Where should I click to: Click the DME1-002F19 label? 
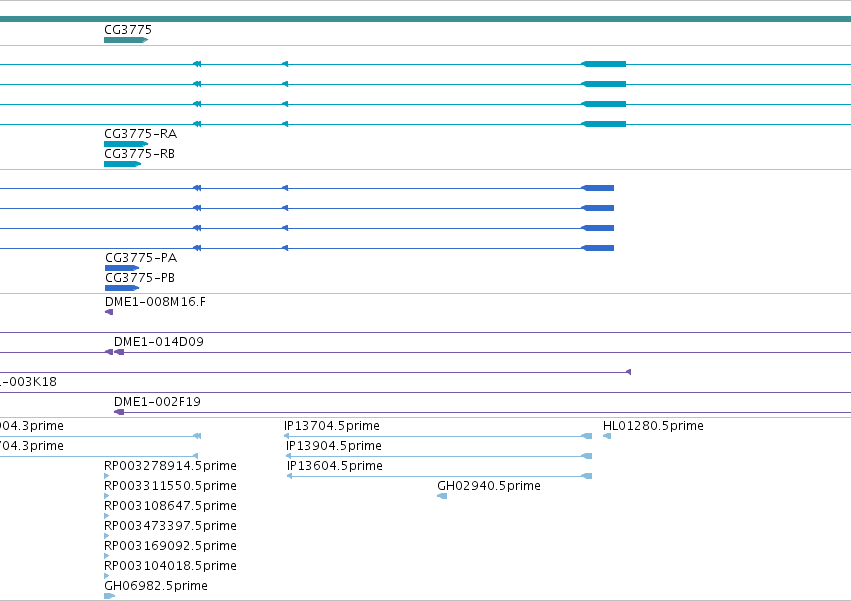click(157, 402)
